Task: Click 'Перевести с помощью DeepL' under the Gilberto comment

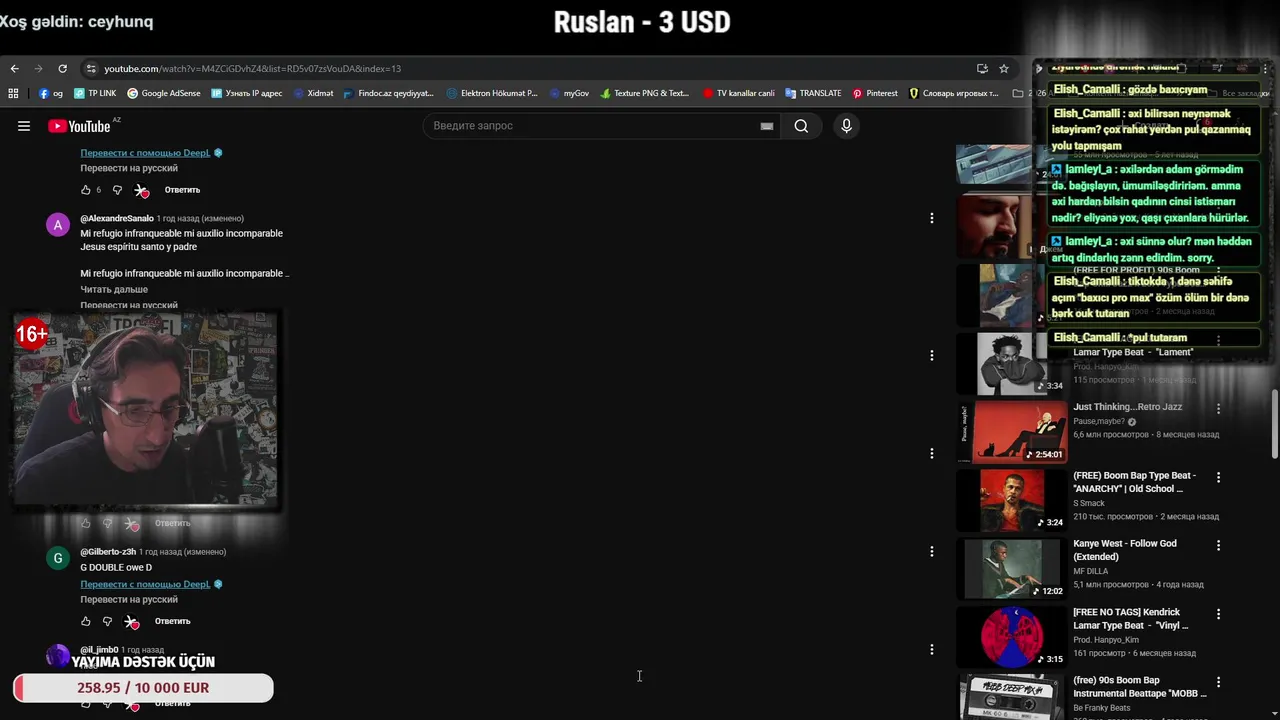Action: click(x=145, y=584)
